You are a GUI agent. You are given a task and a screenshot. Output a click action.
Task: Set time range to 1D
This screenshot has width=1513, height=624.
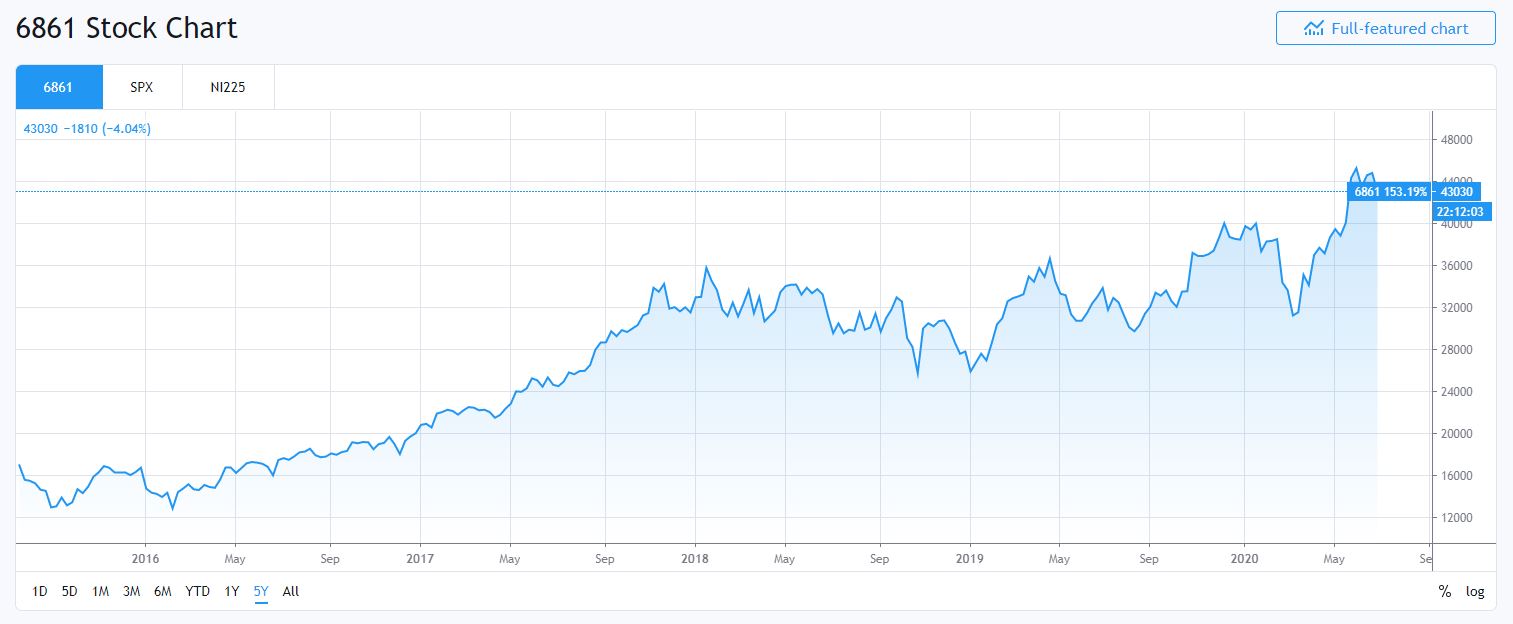click(x=40, y=591)
